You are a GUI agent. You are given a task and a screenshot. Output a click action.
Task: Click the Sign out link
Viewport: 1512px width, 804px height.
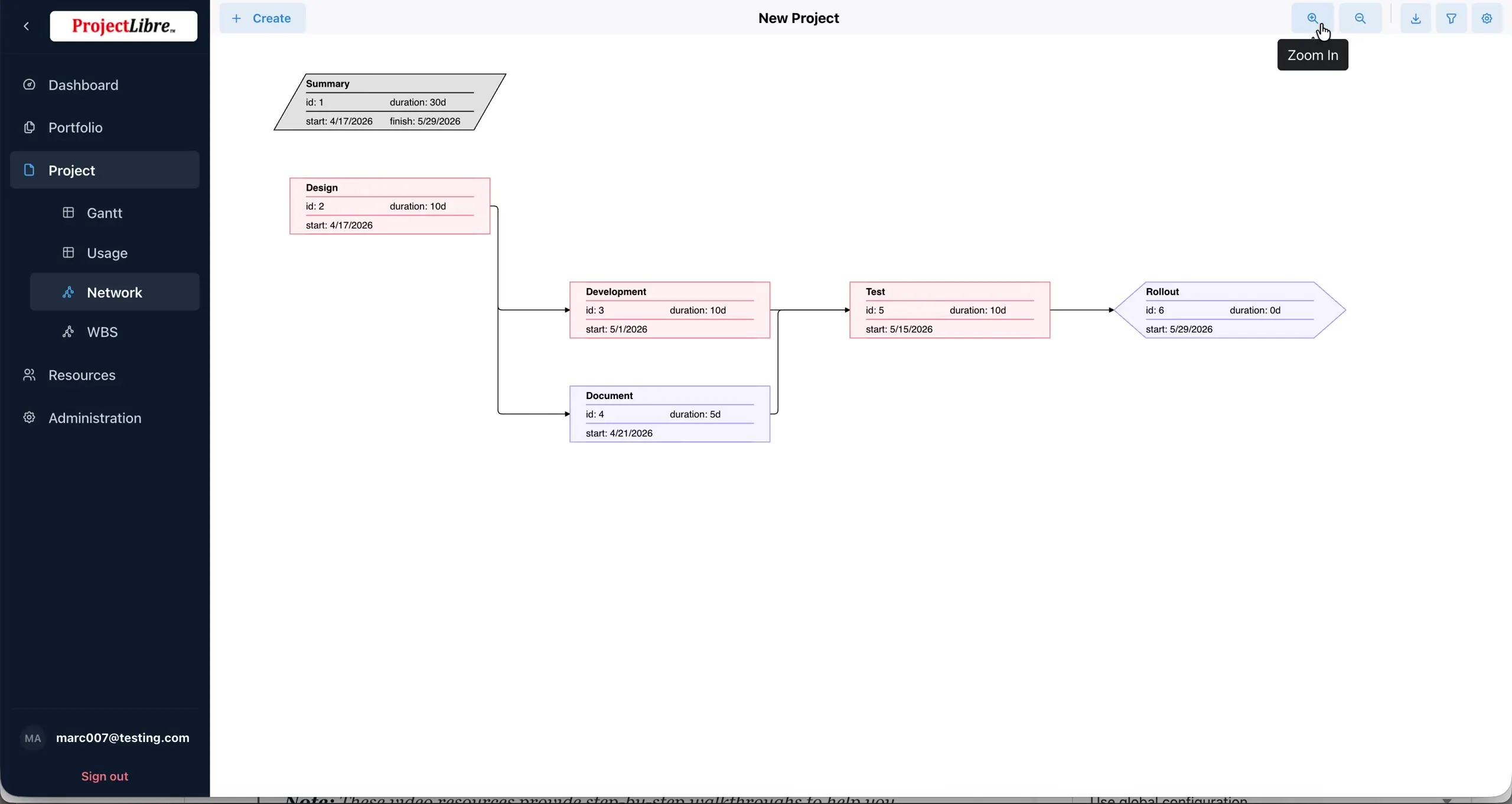(x=105, y=776)
